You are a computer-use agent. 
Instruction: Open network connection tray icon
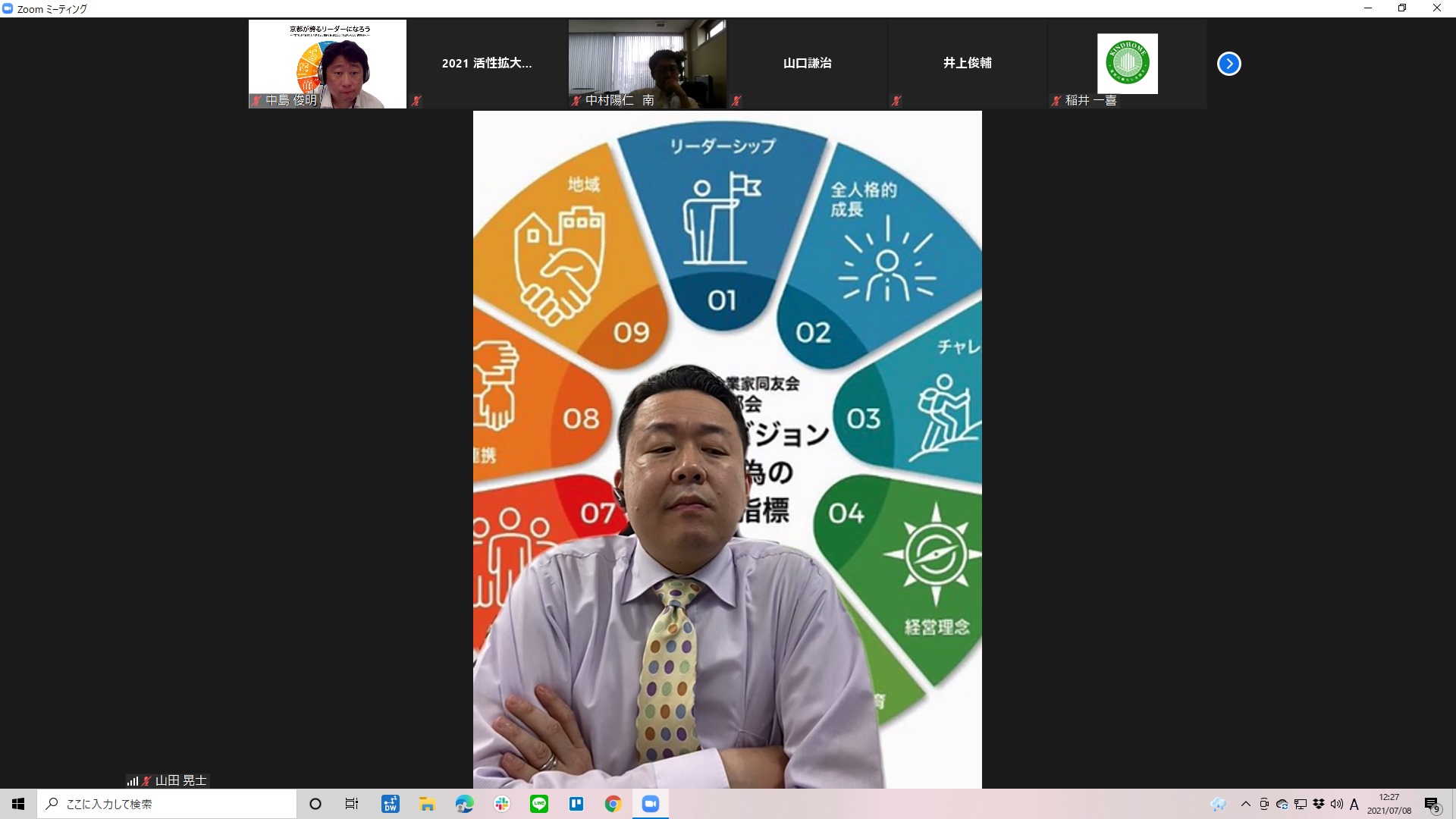pos(1301,804)
